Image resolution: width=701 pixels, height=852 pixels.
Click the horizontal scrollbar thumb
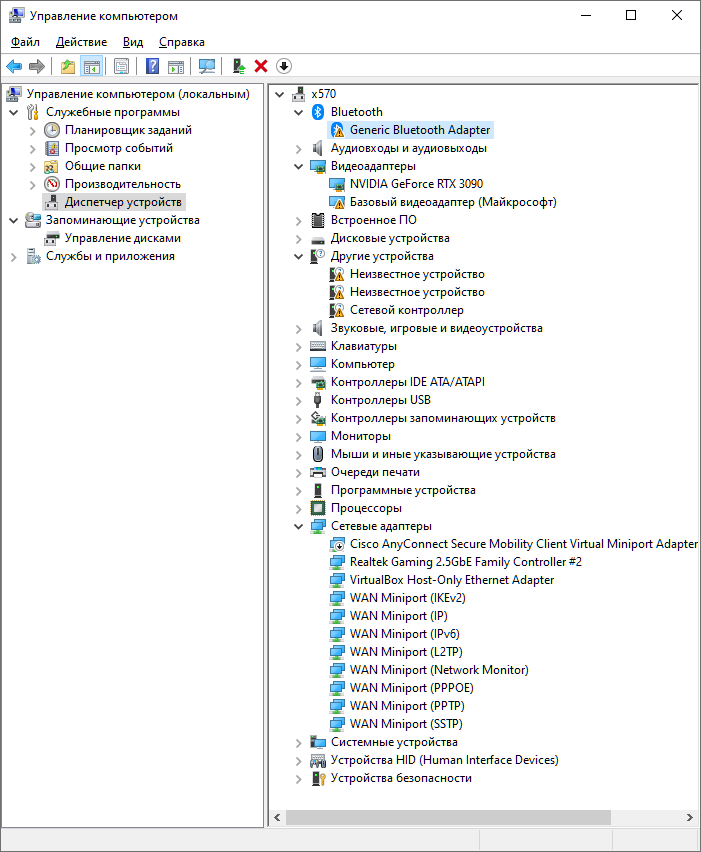tap(448, 817)
